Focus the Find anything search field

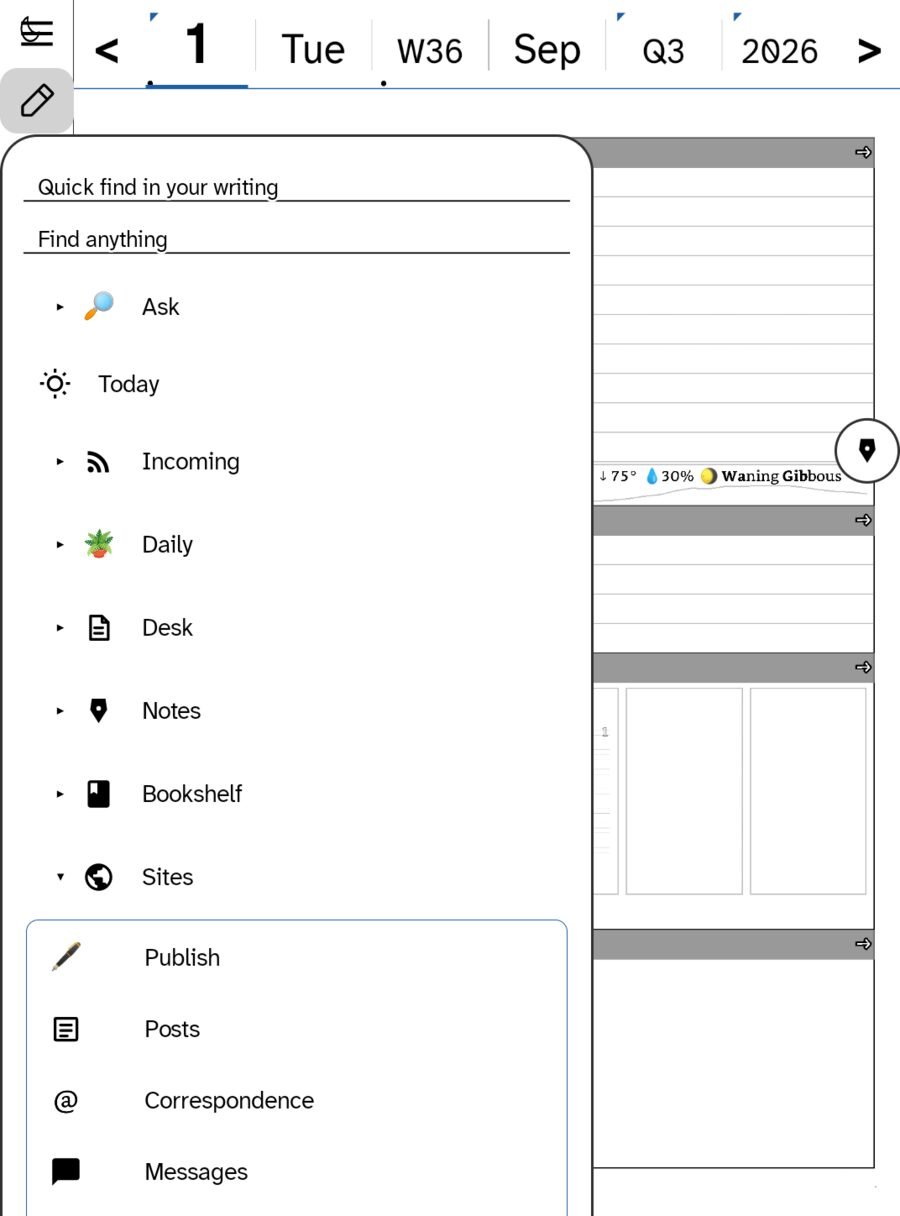pos(297,240)
